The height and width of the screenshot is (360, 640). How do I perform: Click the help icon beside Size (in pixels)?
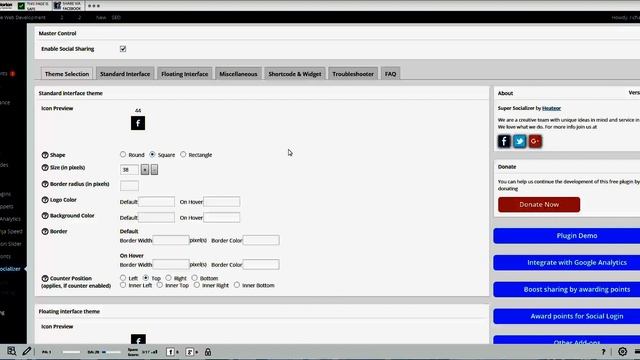[x=45, y=168]
